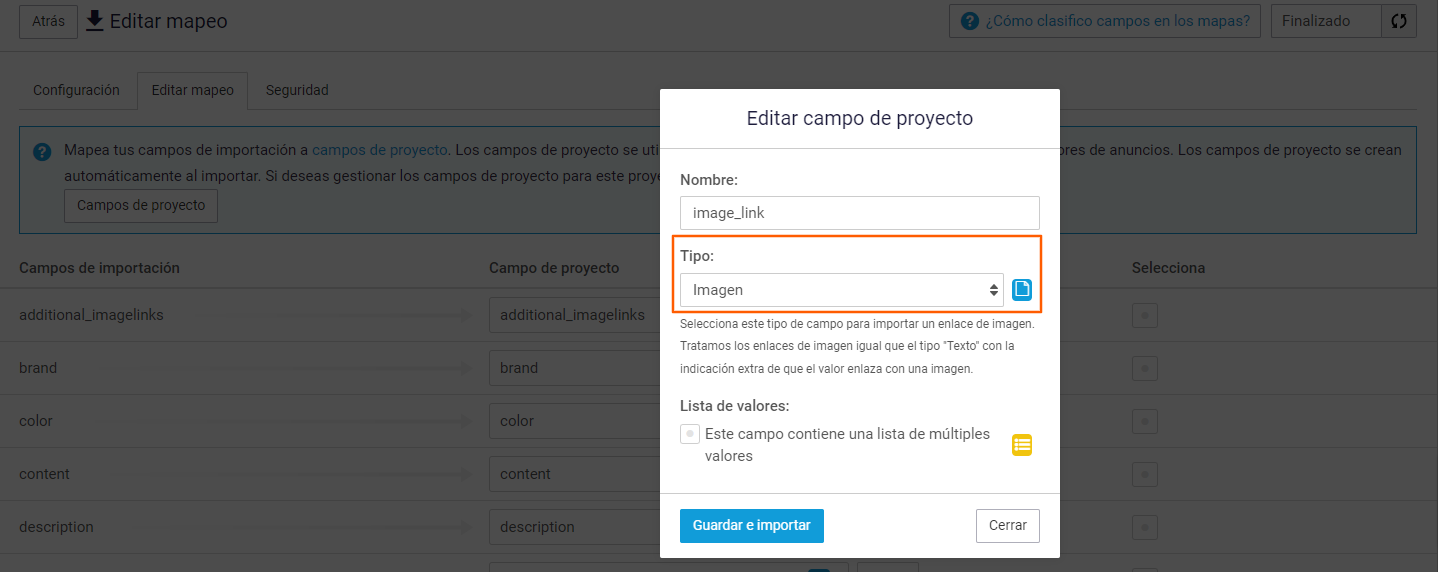Click the yellow list icon for multiple values
This screenshot has width=1438, height=572.
point(1021,445)
